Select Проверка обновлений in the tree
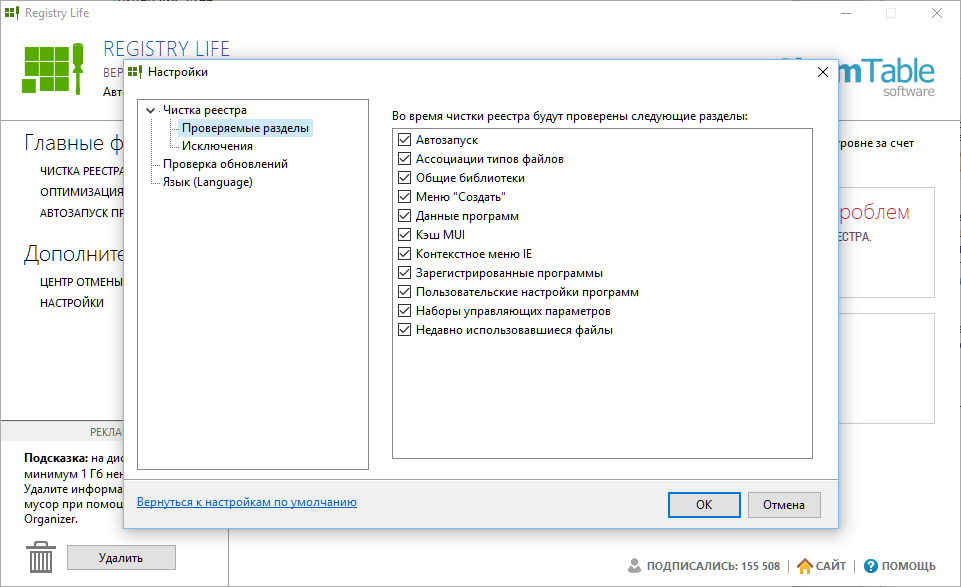 coord(225,164)
